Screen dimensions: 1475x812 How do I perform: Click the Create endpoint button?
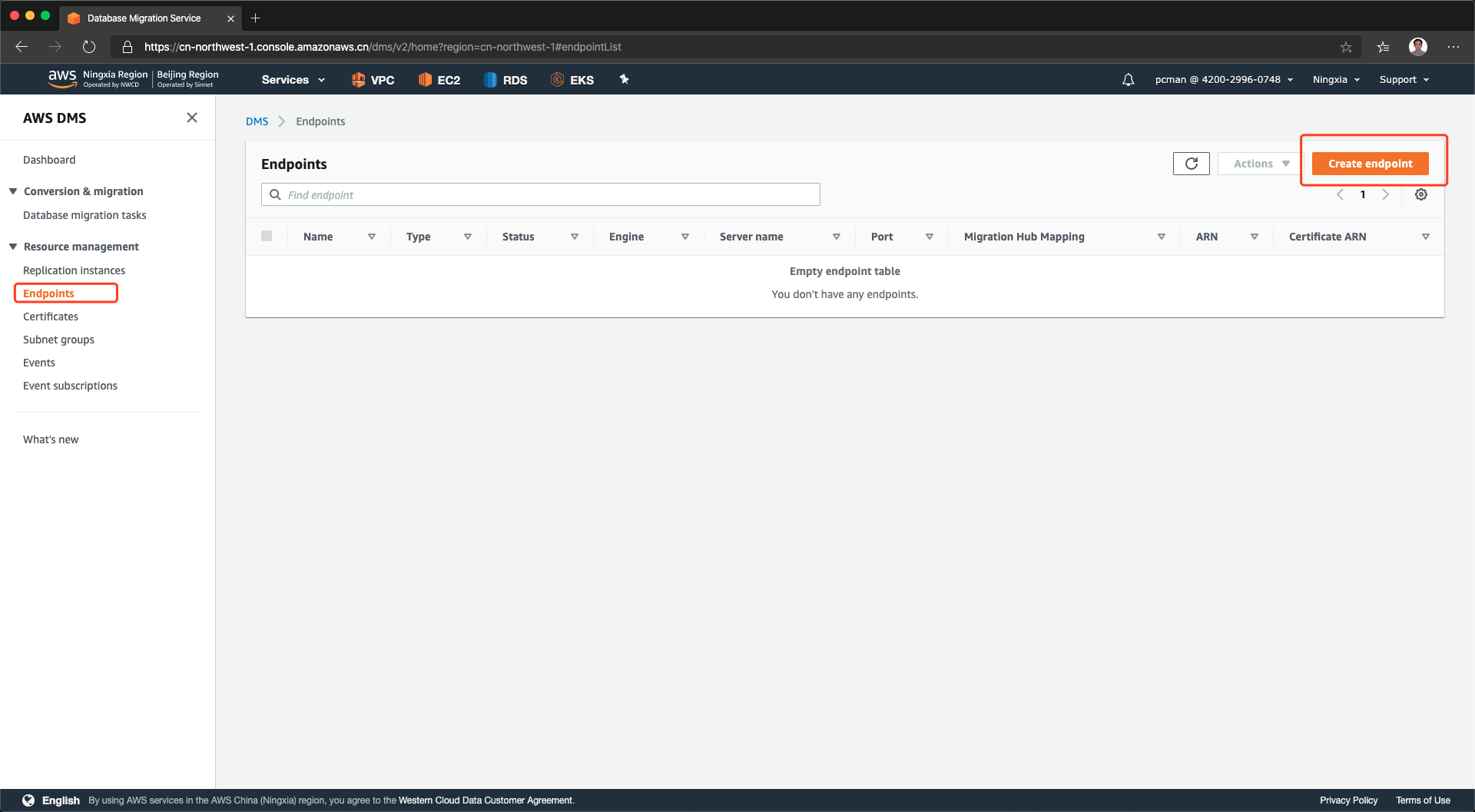1370,164
